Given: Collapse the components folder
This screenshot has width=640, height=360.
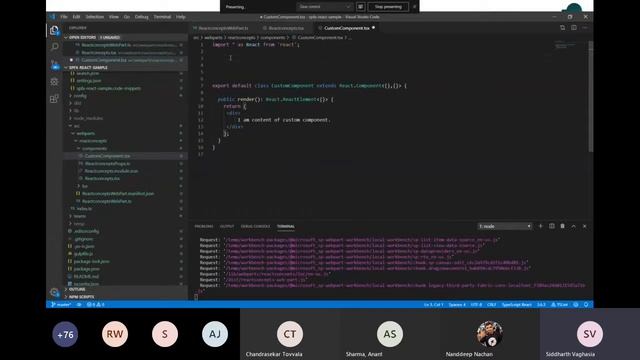Looking at the screenshot, I should pos(92,148).
